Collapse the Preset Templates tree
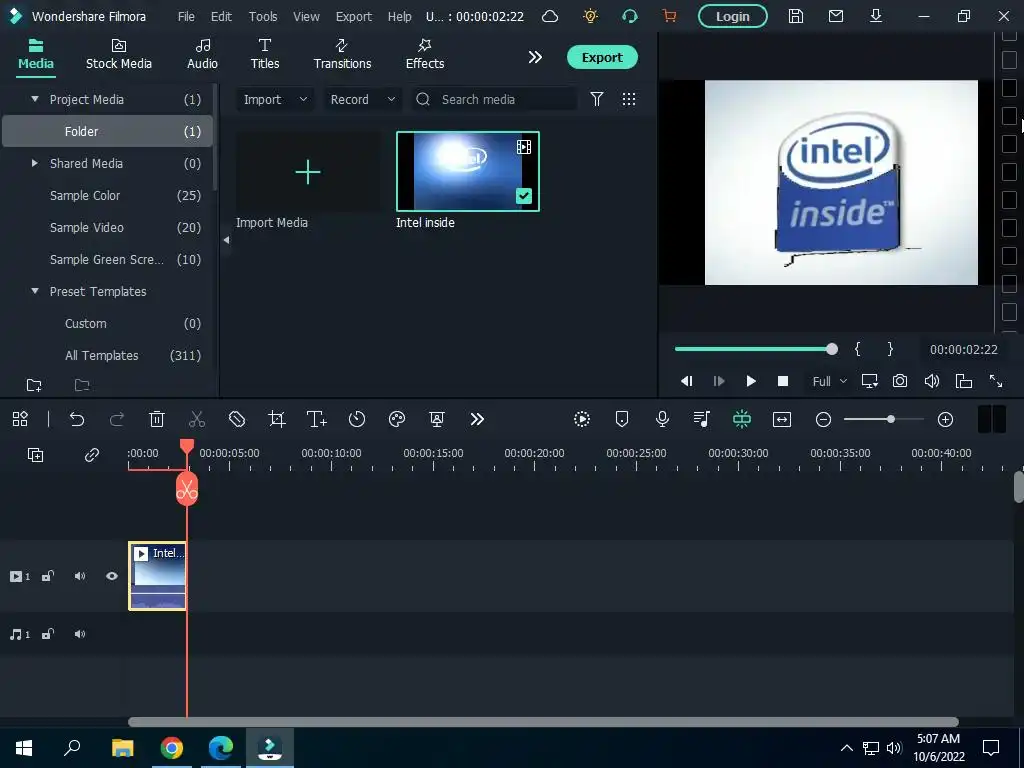Viewport: 1024px width, 768px height. pos(35,291)
